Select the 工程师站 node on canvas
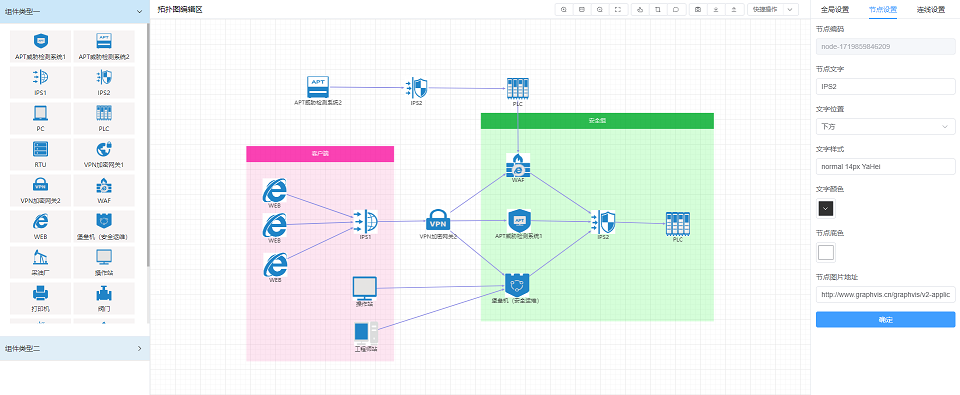 [x=366, y=333]
